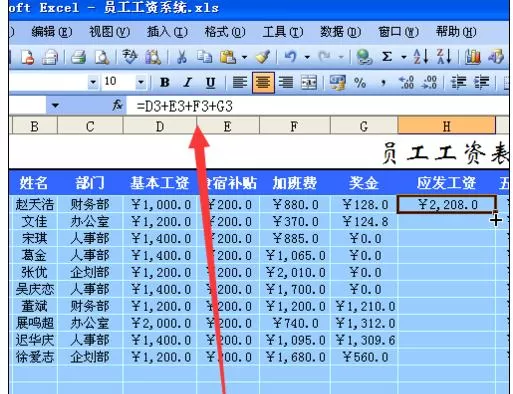Increase indent of cell
The image size is (513, 394).
pos(481,82)
